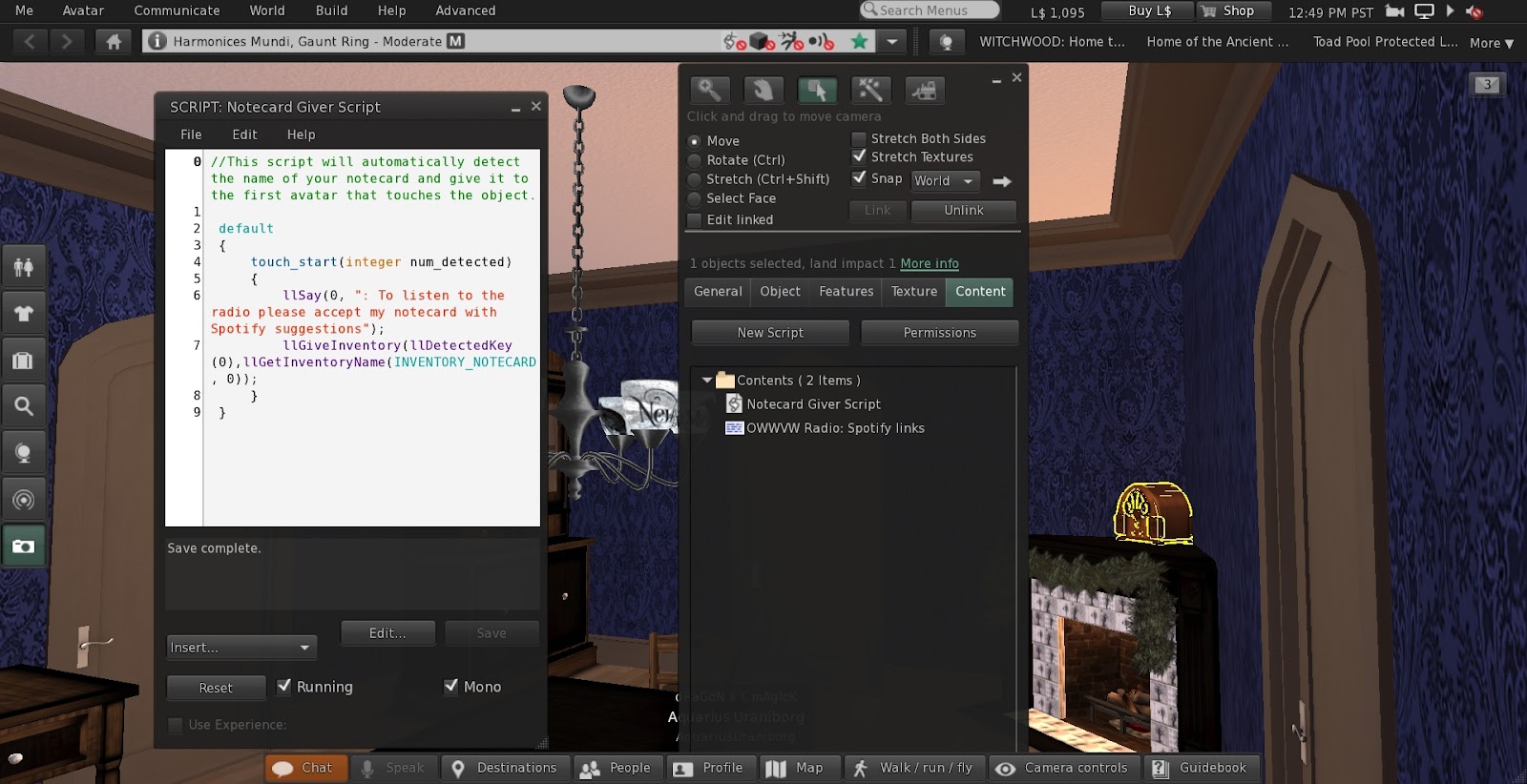Click the media play arrow in top bar
1527x784 pixels.
(x=1450, y=11)
